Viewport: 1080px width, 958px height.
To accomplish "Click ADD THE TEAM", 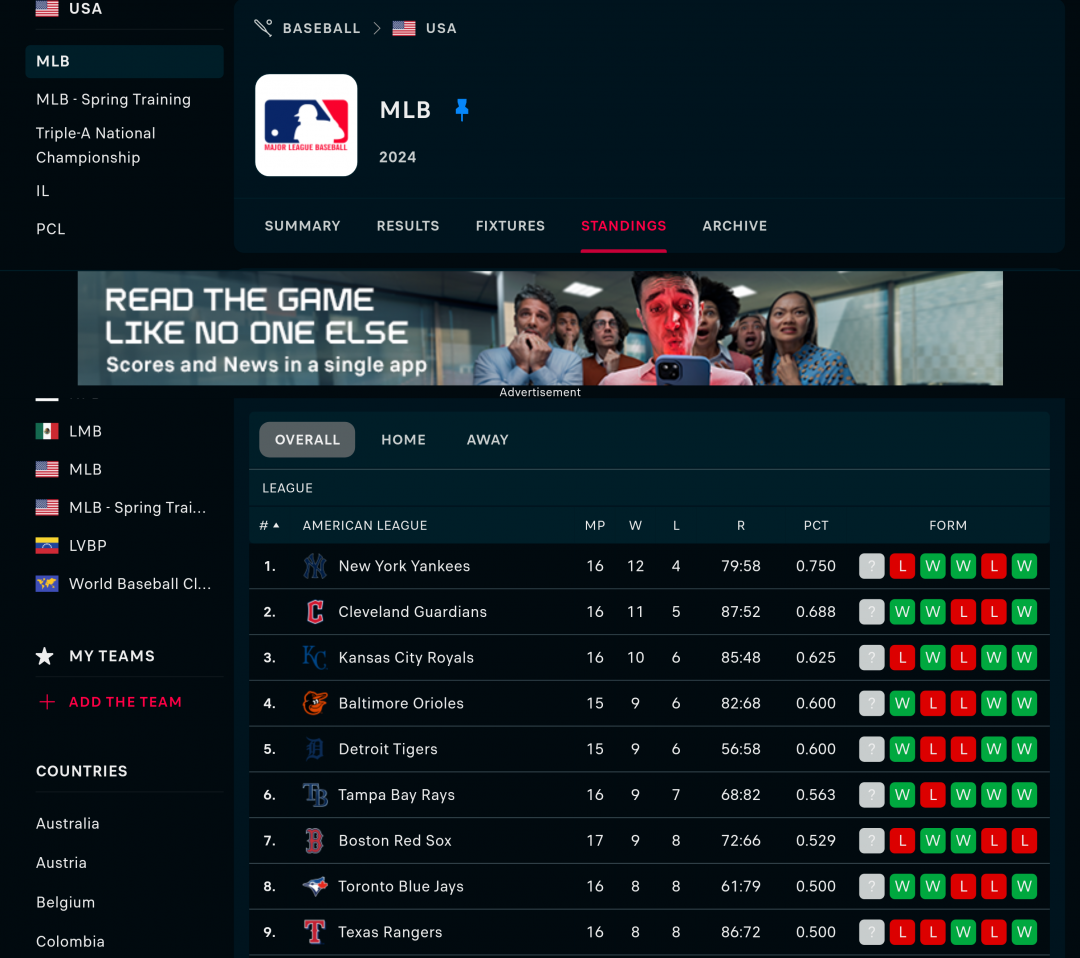I will tap(125, 702).
